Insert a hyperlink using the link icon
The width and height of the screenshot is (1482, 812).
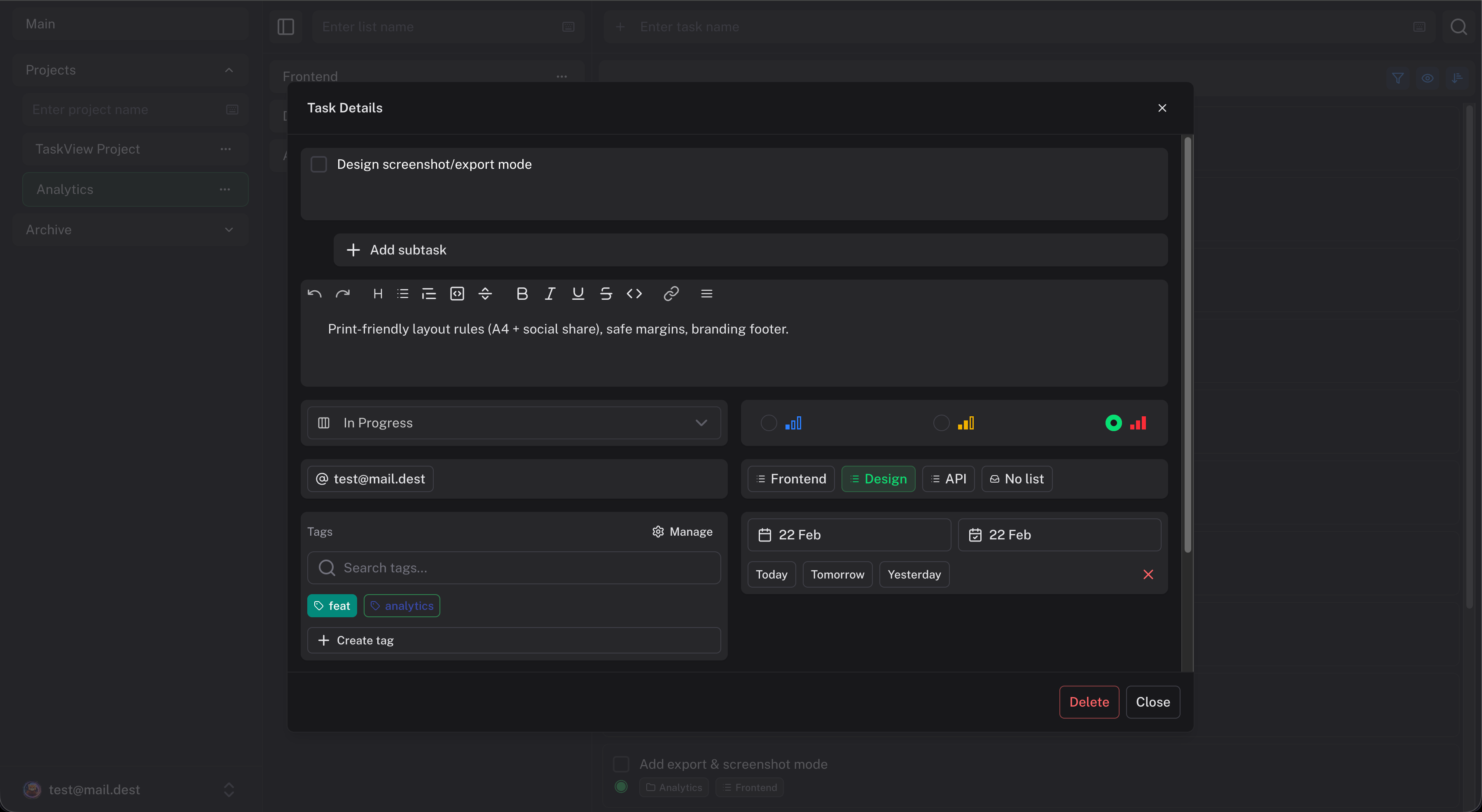point(671,294)
